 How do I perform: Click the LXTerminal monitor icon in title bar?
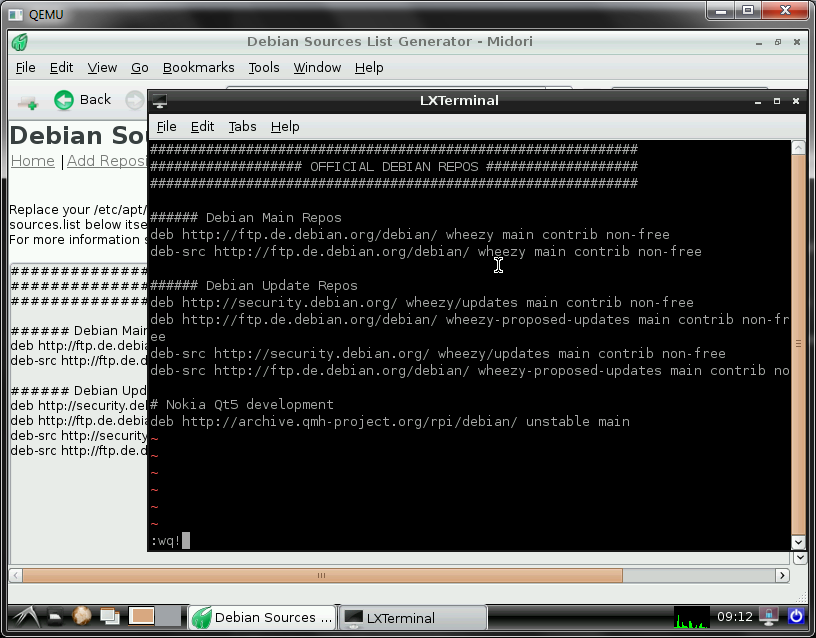159,101
